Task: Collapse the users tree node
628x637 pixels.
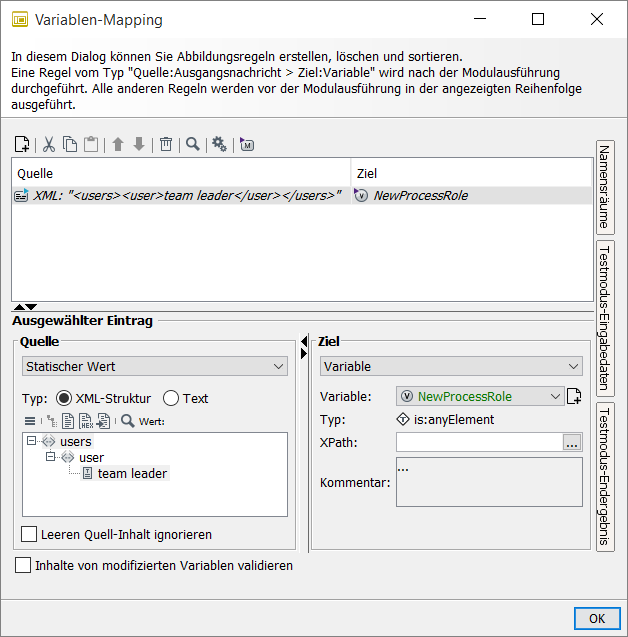Action: 32,441
